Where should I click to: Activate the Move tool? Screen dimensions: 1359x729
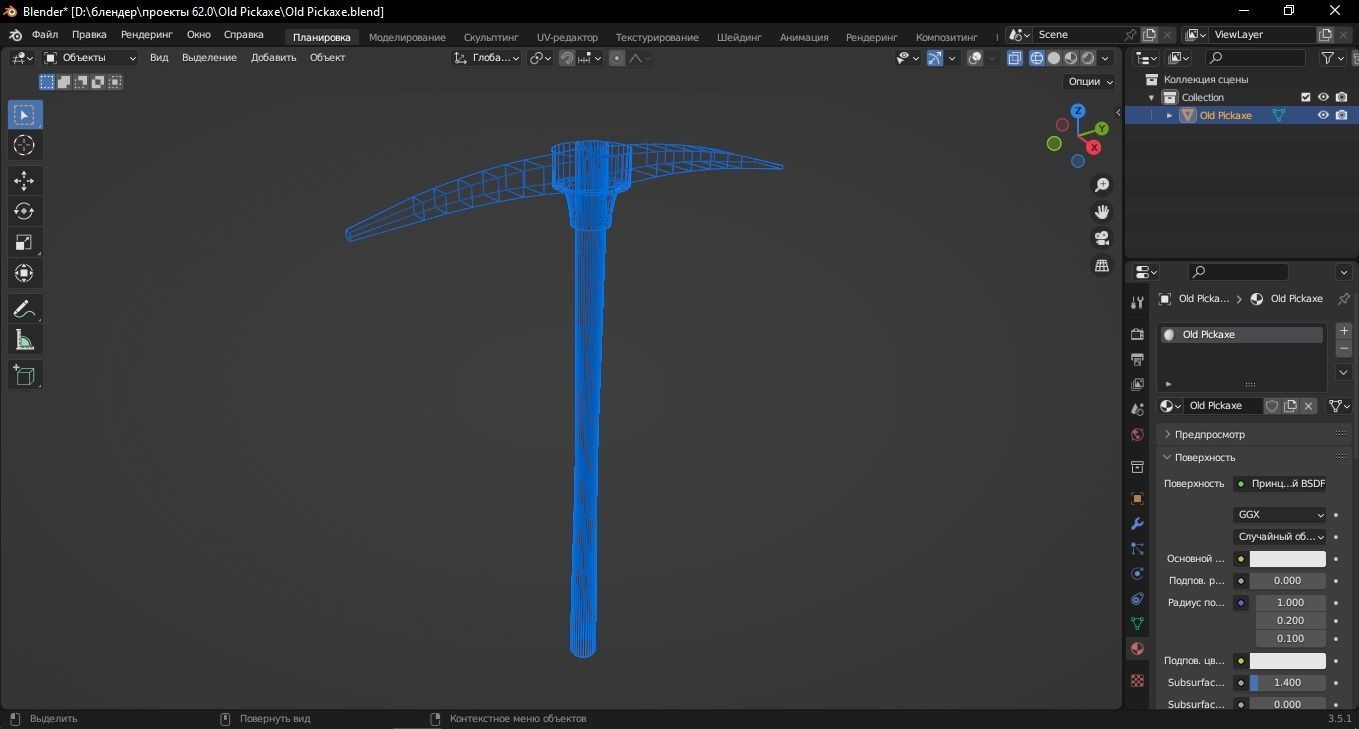(24, 181)
